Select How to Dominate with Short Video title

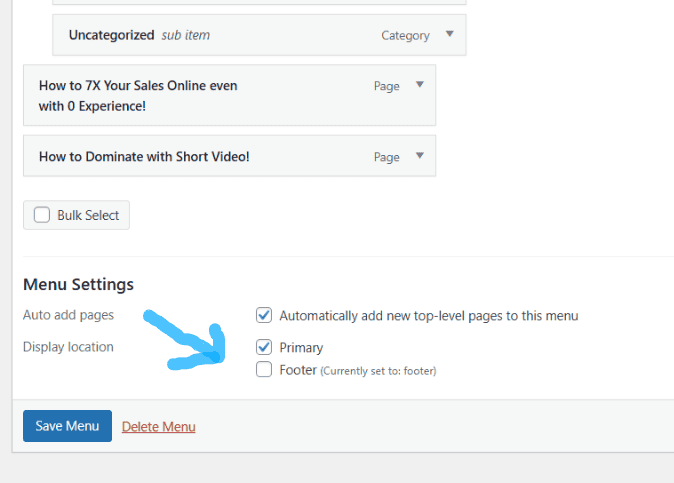coord(144,156)
